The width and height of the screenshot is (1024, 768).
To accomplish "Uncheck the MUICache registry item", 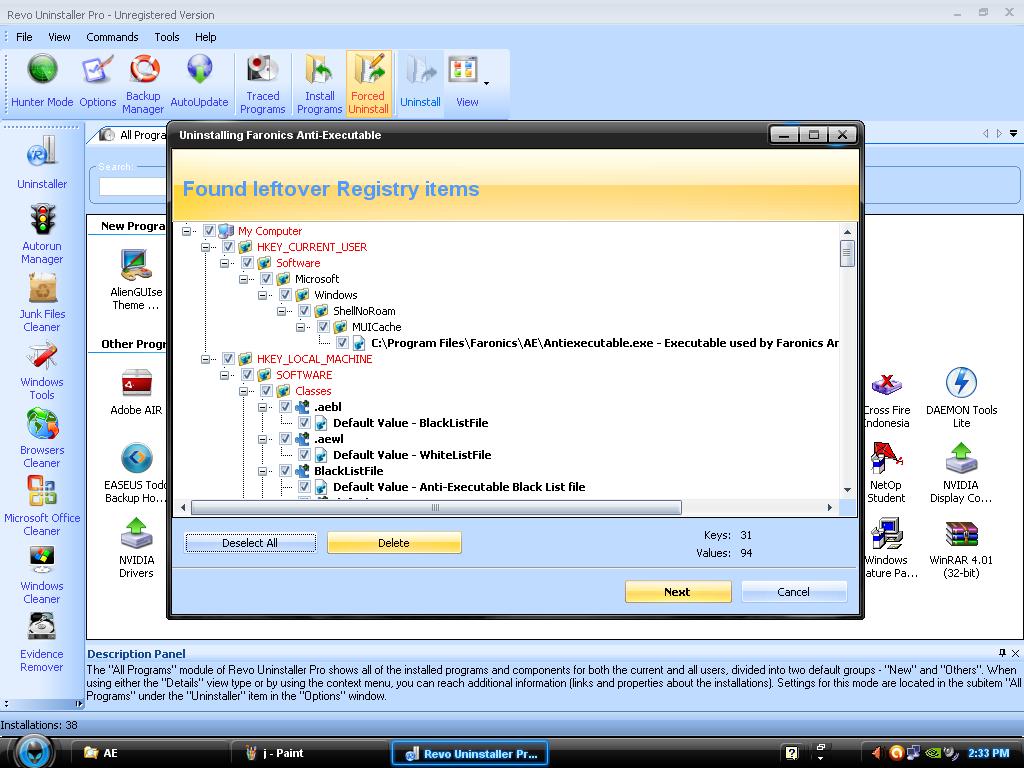I will (322, 326).
